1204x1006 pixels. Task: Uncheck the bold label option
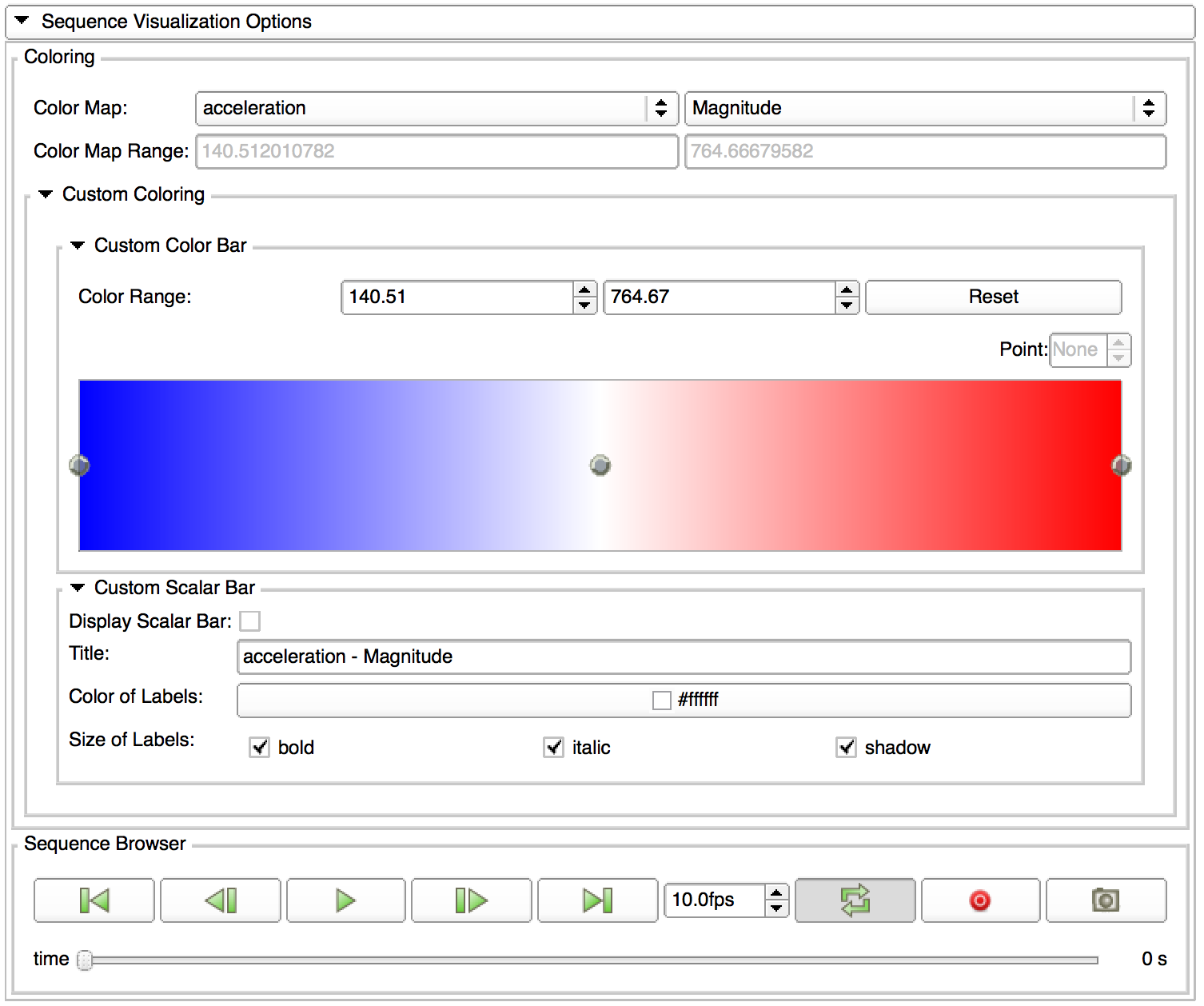(x=260, y=748)
